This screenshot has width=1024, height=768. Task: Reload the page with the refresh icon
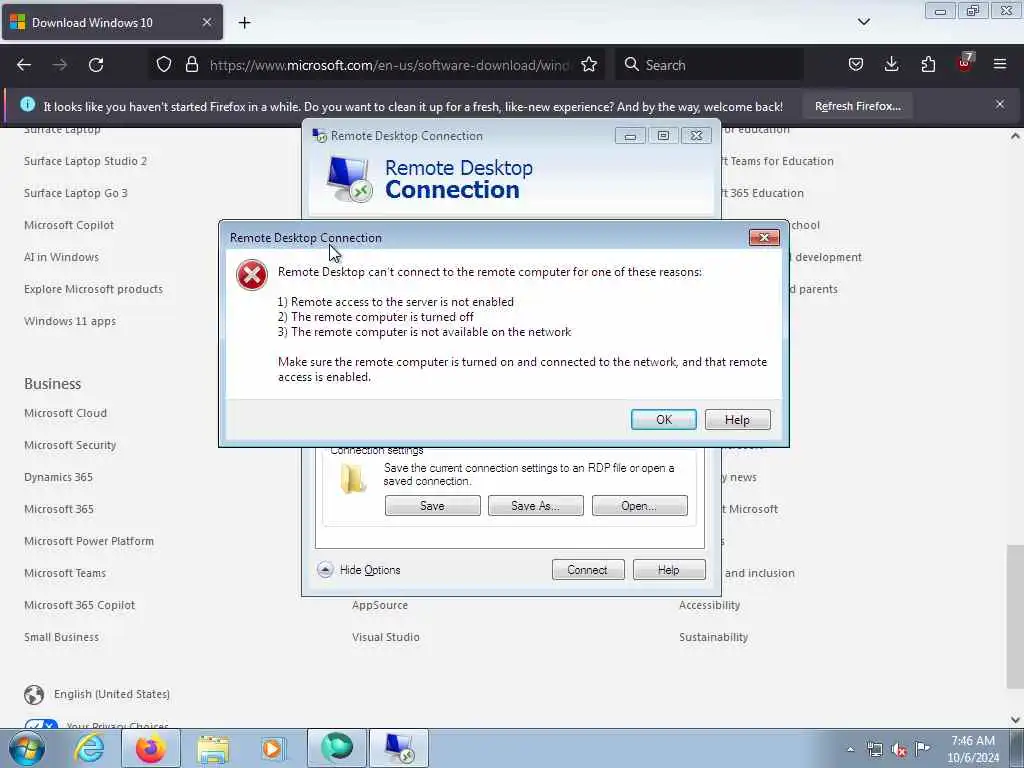[96, 65]
